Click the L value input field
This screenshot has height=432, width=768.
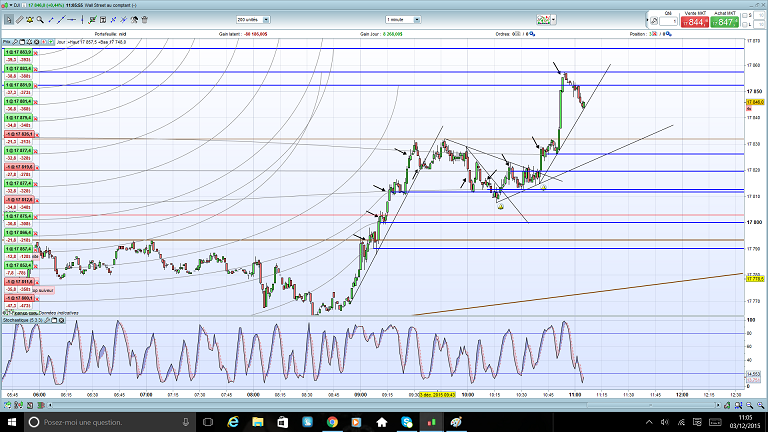(759, 24)
